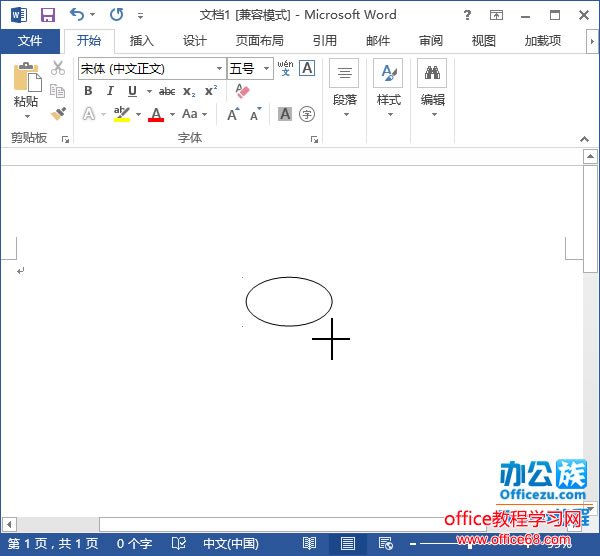Screen dimensions: 600x556
Task: Expand the font name dropdown list
Action: click(220, 69)
